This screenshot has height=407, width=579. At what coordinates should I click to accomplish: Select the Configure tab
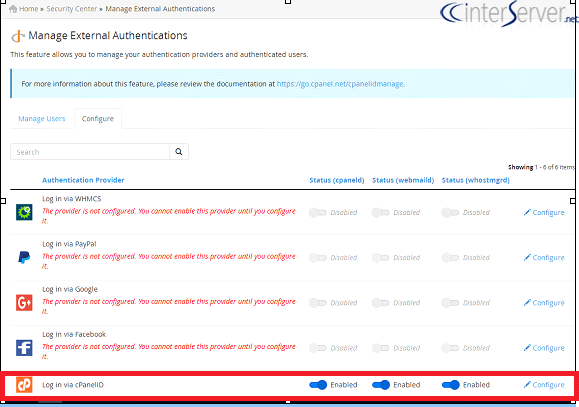click(98, 119)
